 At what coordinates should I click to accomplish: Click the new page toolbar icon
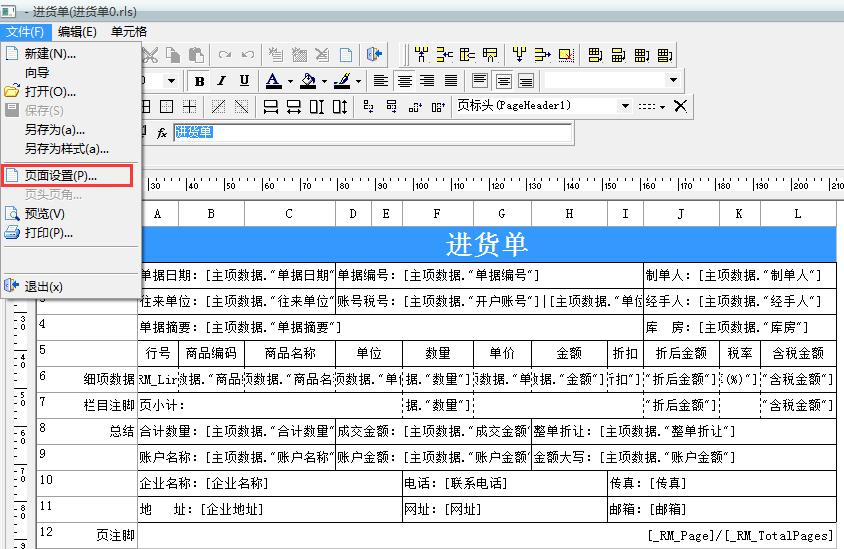point(346,55)
